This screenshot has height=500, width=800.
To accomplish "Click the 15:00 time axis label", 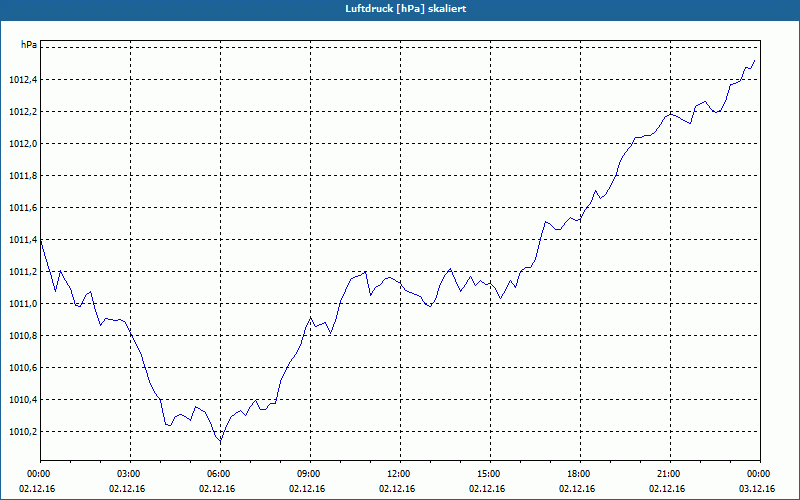I will 490,474.
